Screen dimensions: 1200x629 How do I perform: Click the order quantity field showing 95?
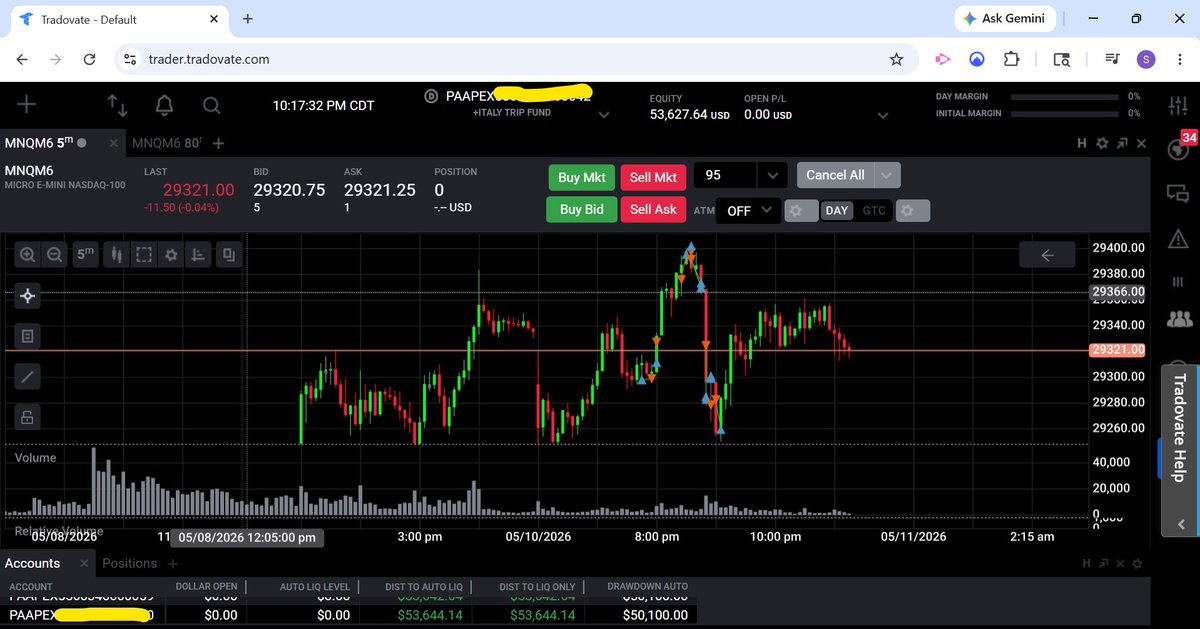726,176
